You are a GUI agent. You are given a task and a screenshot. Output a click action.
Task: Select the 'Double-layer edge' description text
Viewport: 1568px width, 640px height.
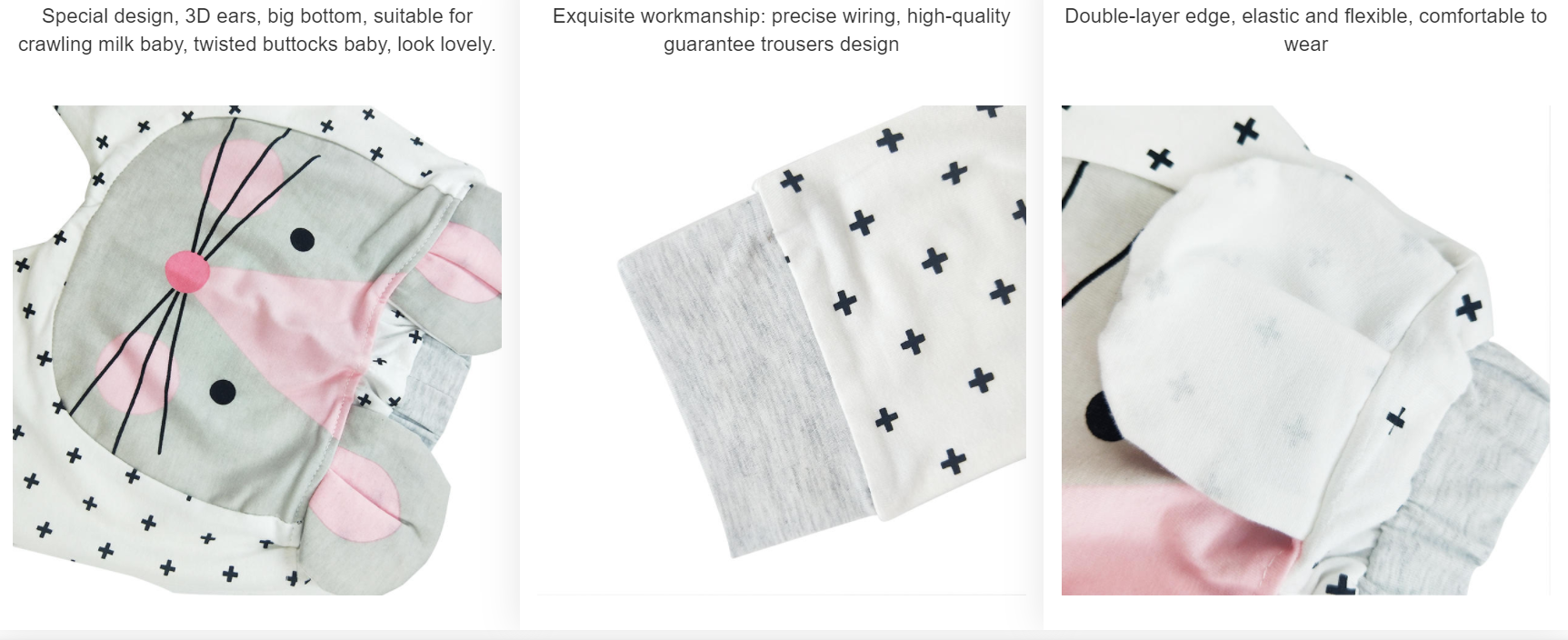pos(1305,30)
